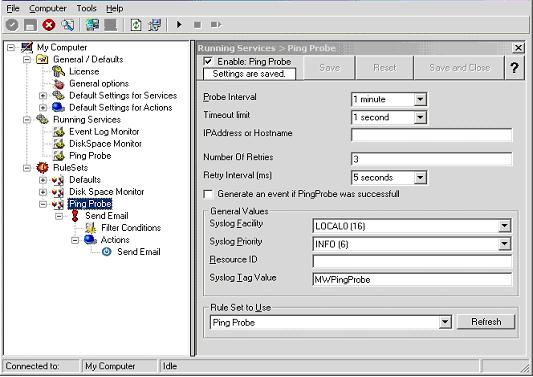
Task: Click the restart service toolbar icon
Action: click(216, 24)
